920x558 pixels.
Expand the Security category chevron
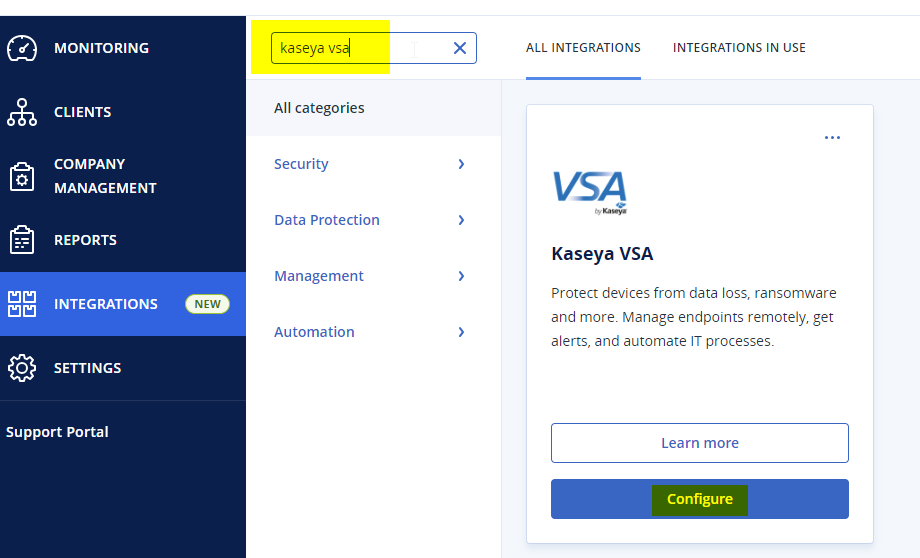(461, 164)
